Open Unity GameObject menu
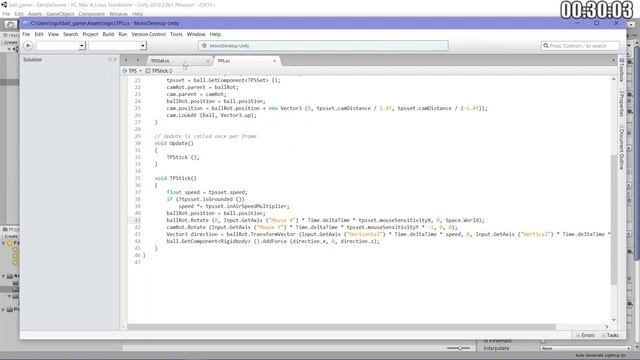 60,14
